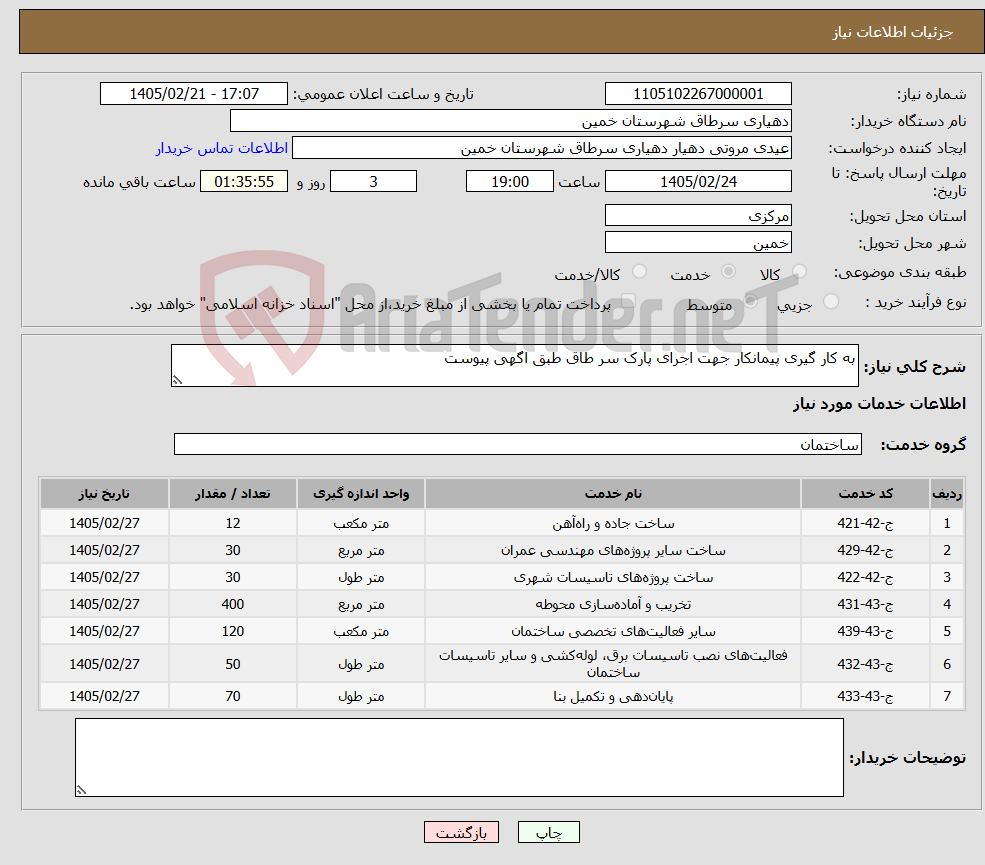Click service code ج-42-429
Viewport: 985px width, 865px height.
pyautogui.click(x=865, y=550)
